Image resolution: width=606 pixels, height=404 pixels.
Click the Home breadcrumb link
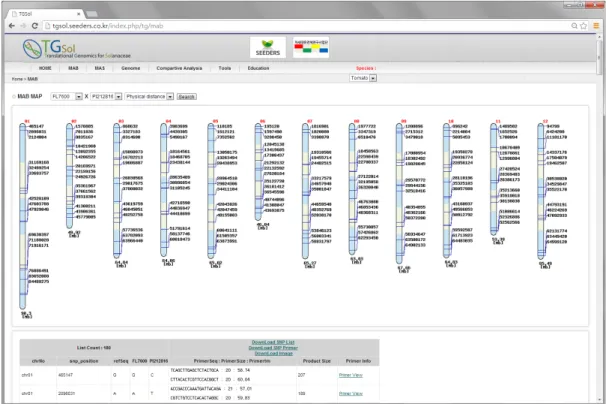17,79
